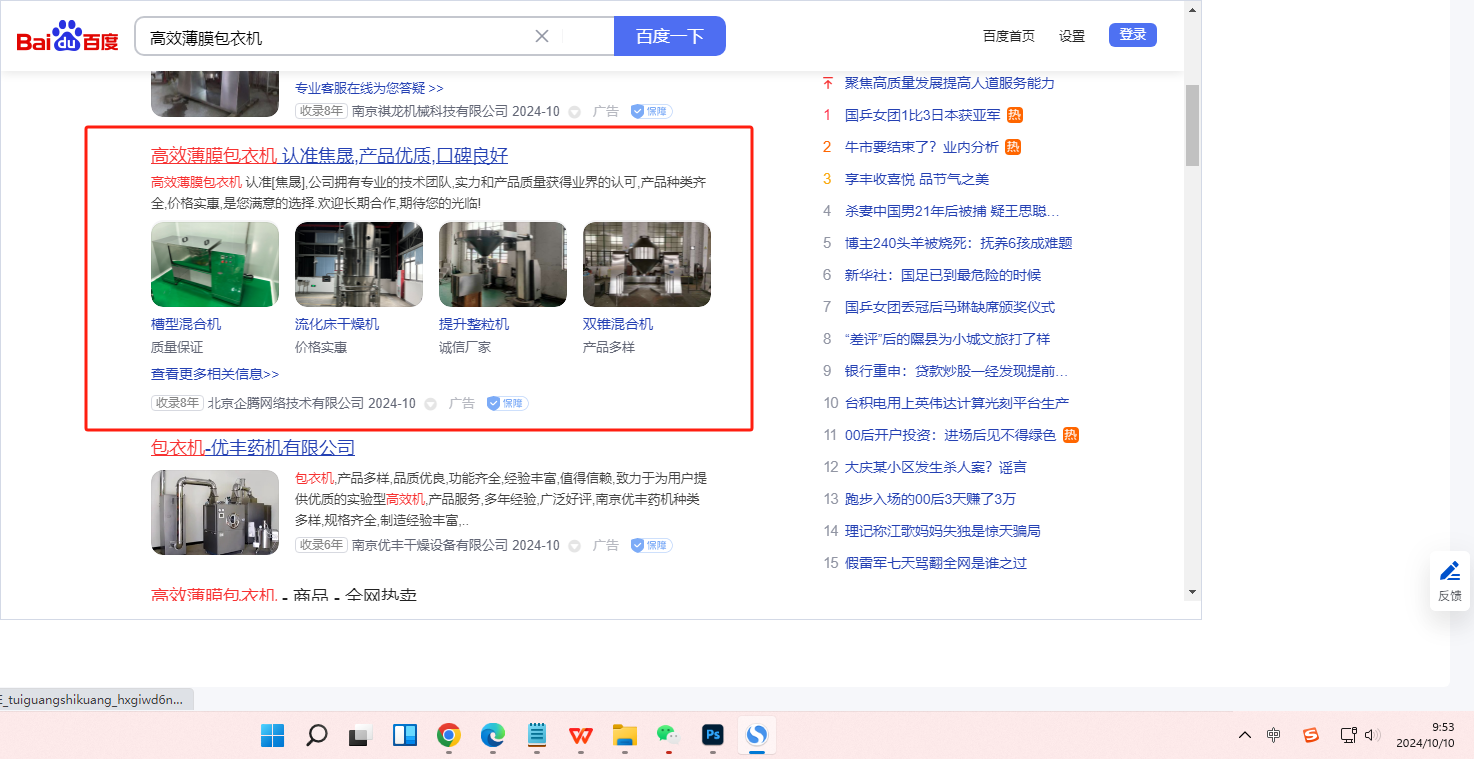
Task: Go to 百度首页
Action: coord(1009,36)
